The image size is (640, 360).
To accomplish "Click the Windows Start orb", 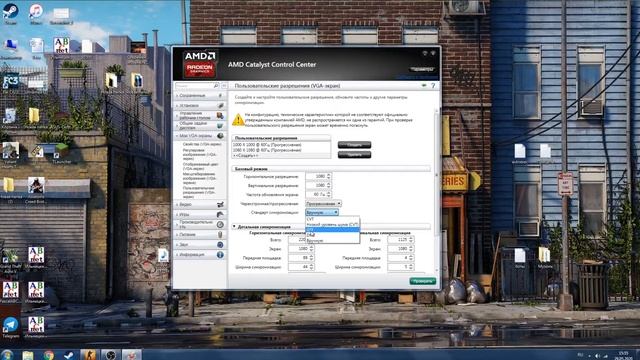I will (7, 355).
